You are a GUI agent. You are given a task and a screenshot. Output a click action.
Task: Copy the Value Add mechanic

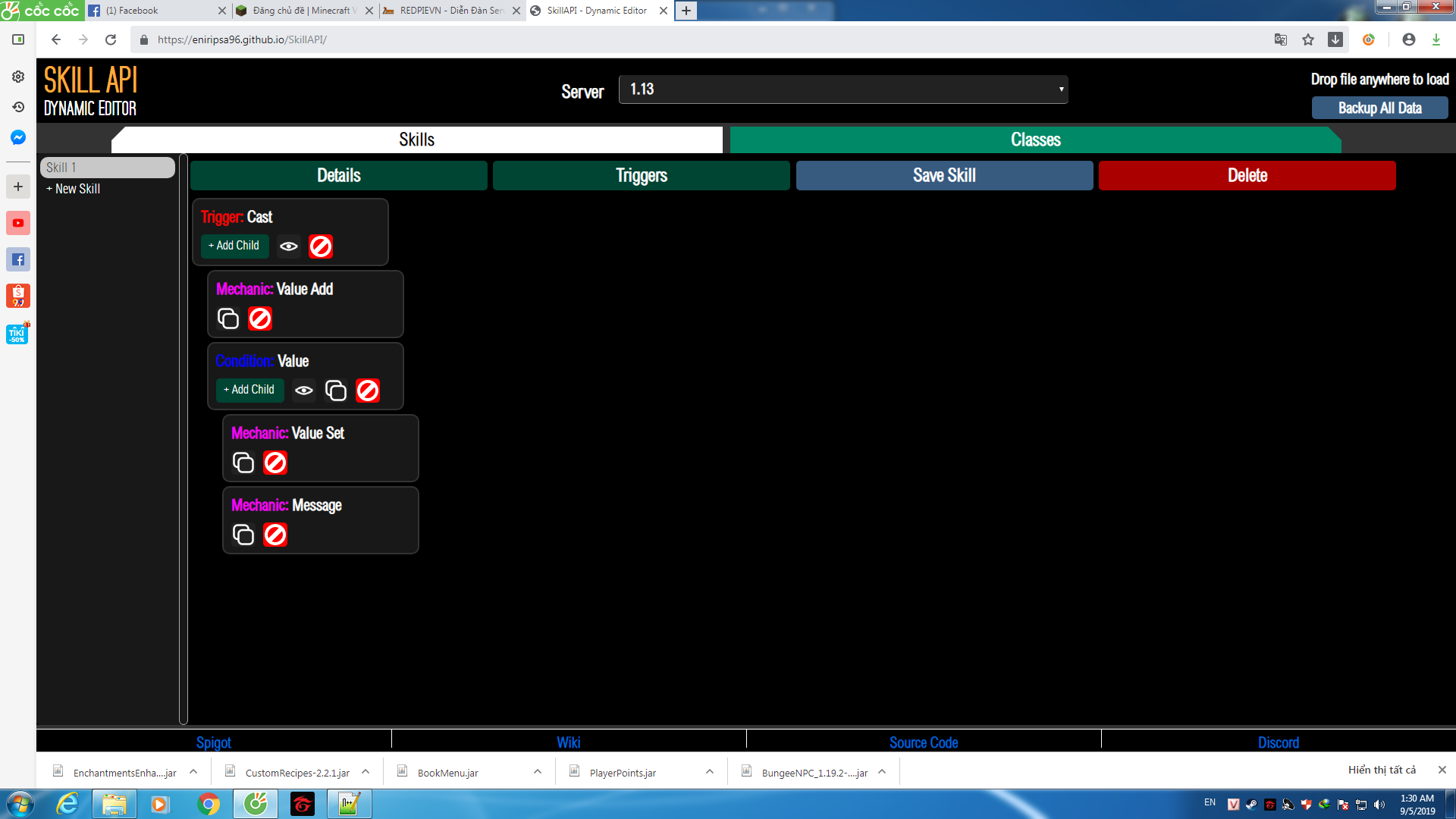tap(228, 318)
